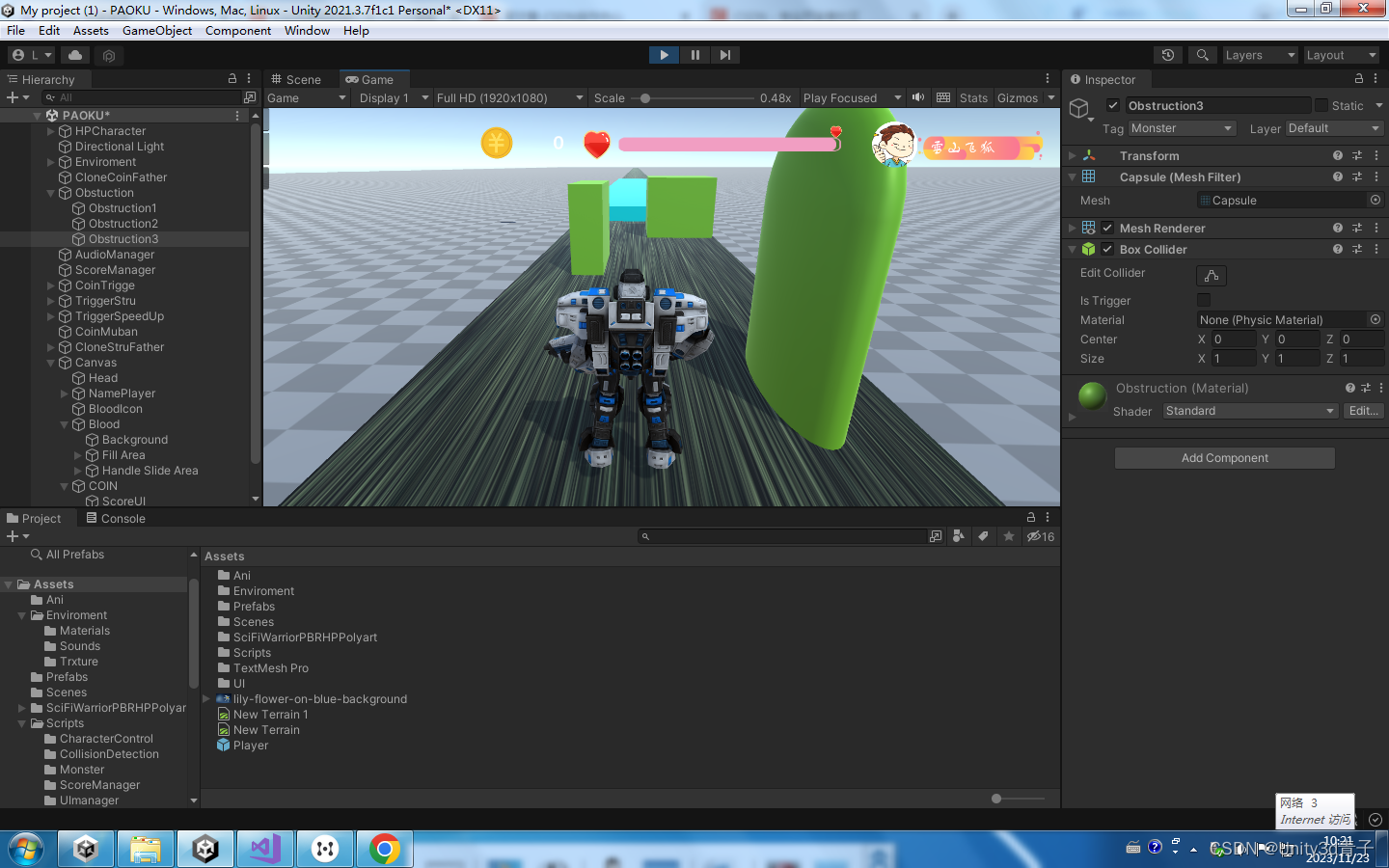Viewport: 1389px width, 868px height.
Task: Toggle hidden packages visibility icon
Action: coord(1041,536)
